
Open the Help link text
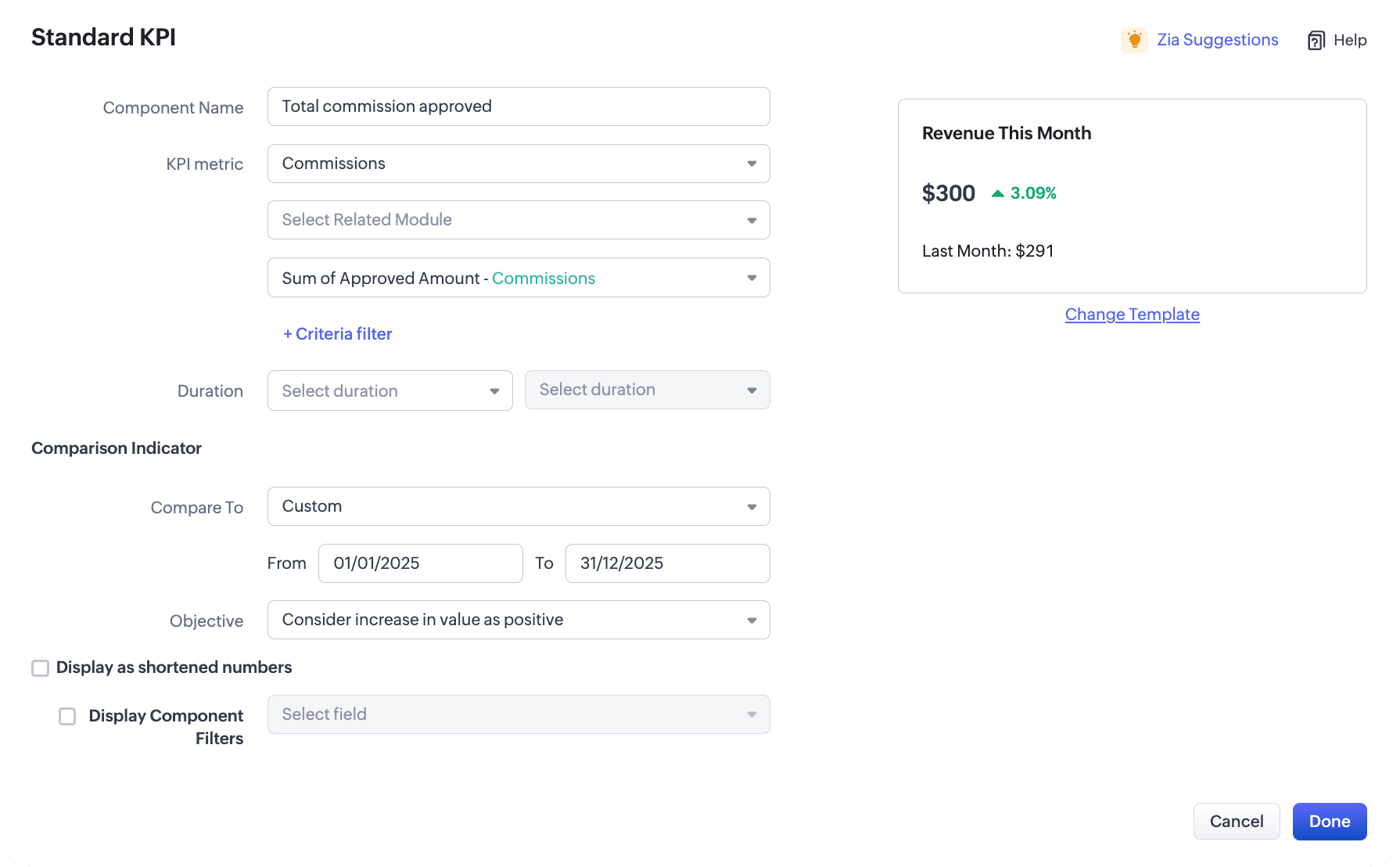coord(1350,40)
